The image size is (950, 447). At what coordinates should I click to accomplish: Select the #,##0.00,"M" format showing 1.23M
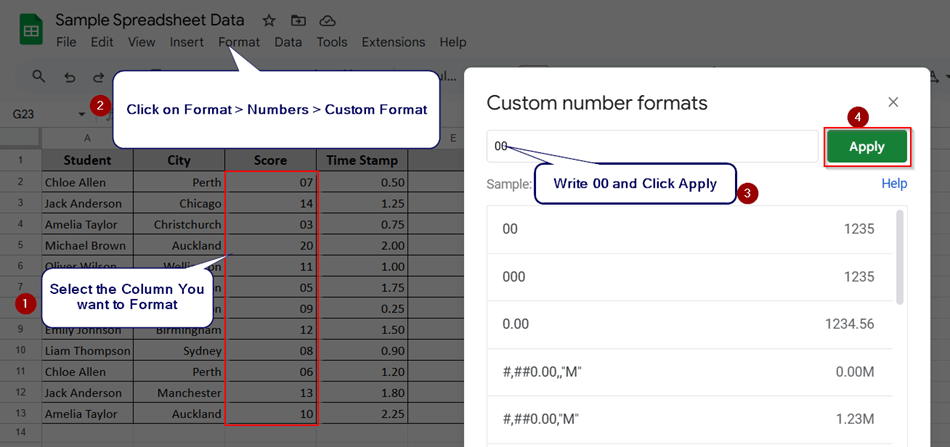click(689, 419)
